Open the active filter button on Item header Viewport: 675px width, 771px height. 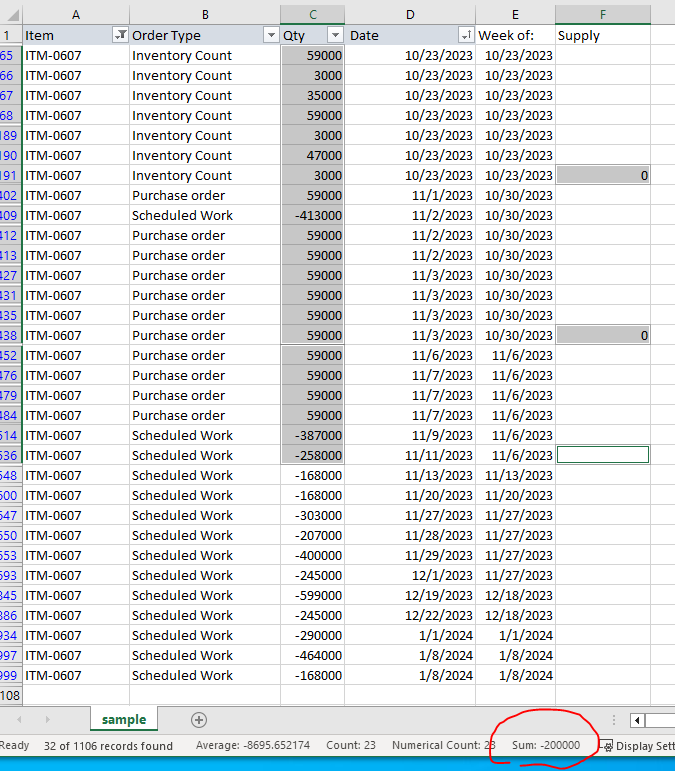[120, 35]
